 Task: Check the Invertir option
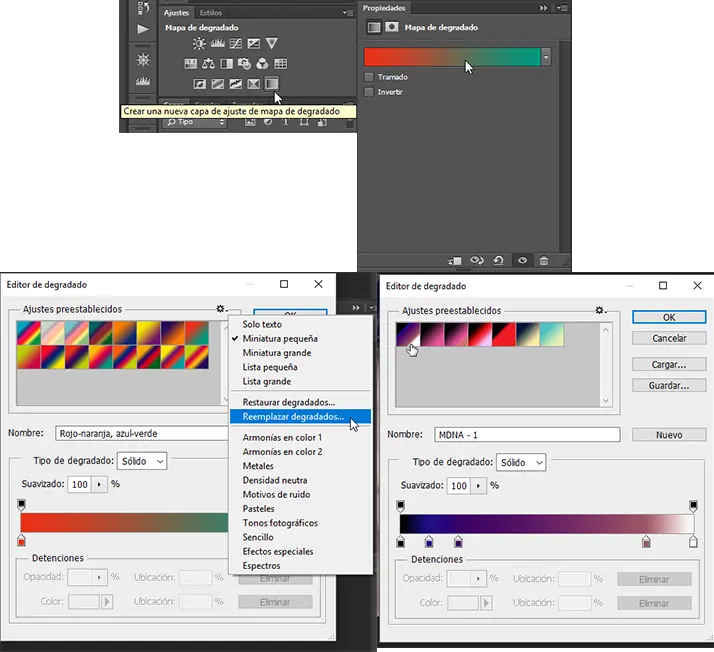(x=370, y=92)
